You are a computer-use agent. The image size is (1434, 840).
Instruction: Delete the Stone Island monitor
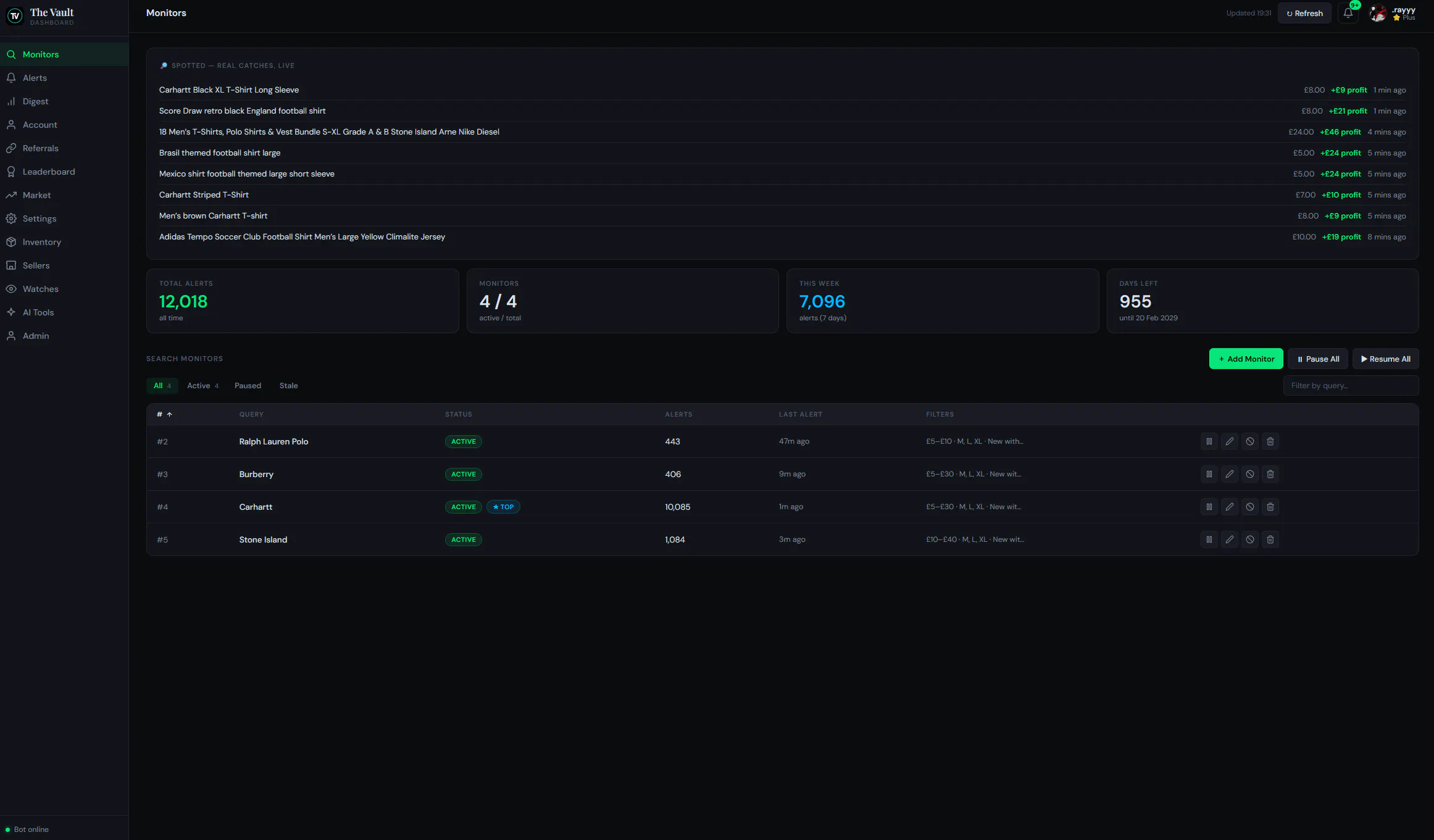[1270, 539]
